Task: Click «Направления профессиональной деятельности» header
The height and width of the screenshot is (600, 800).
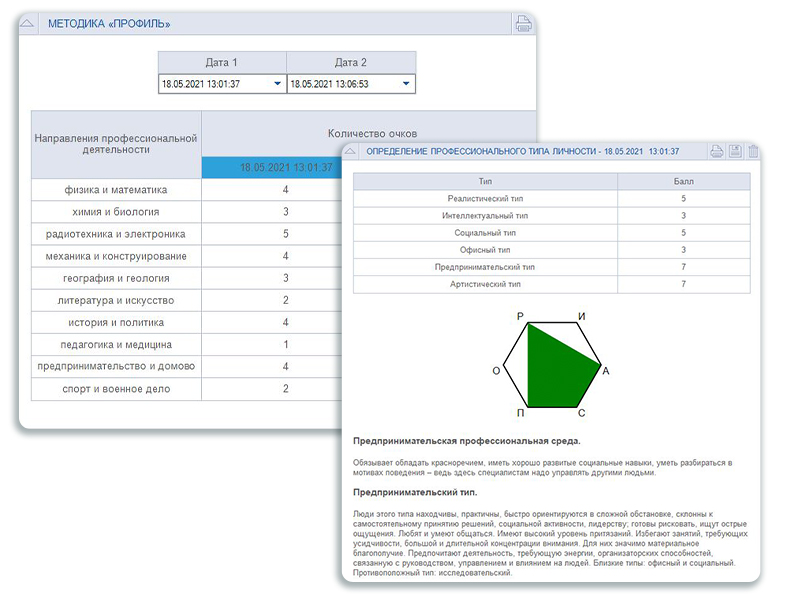Action: [116, 144]
